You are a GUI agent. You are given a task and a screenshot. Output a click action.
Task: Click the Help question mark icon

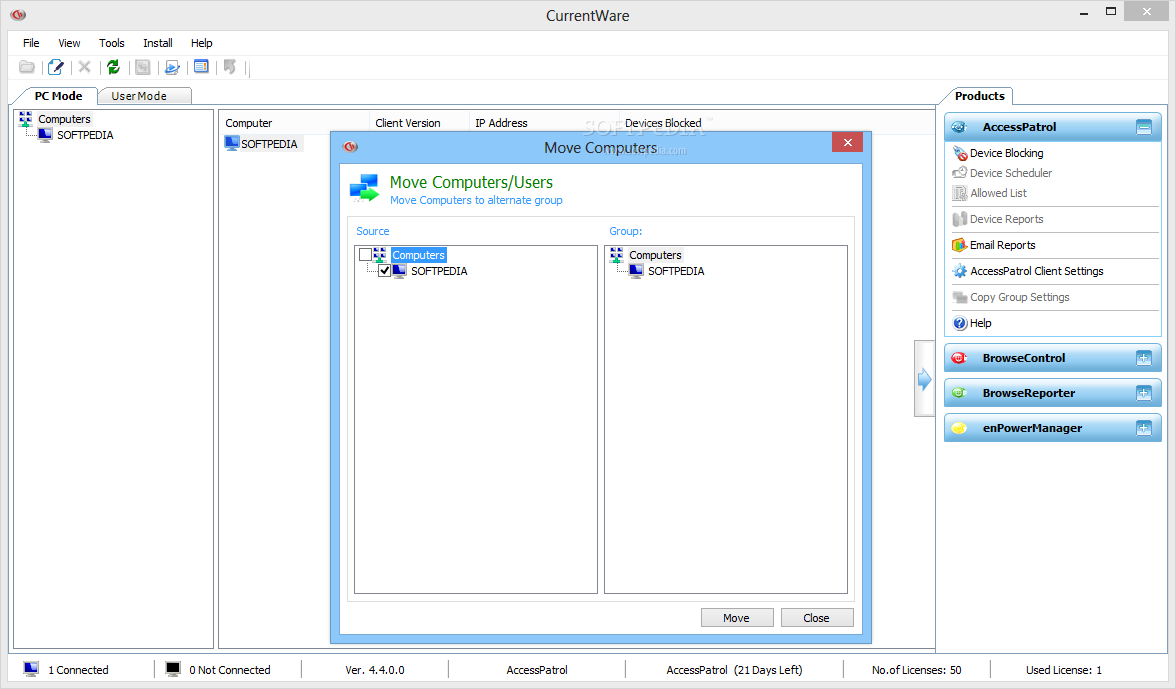pyautogui.click(x=959, y=323)
